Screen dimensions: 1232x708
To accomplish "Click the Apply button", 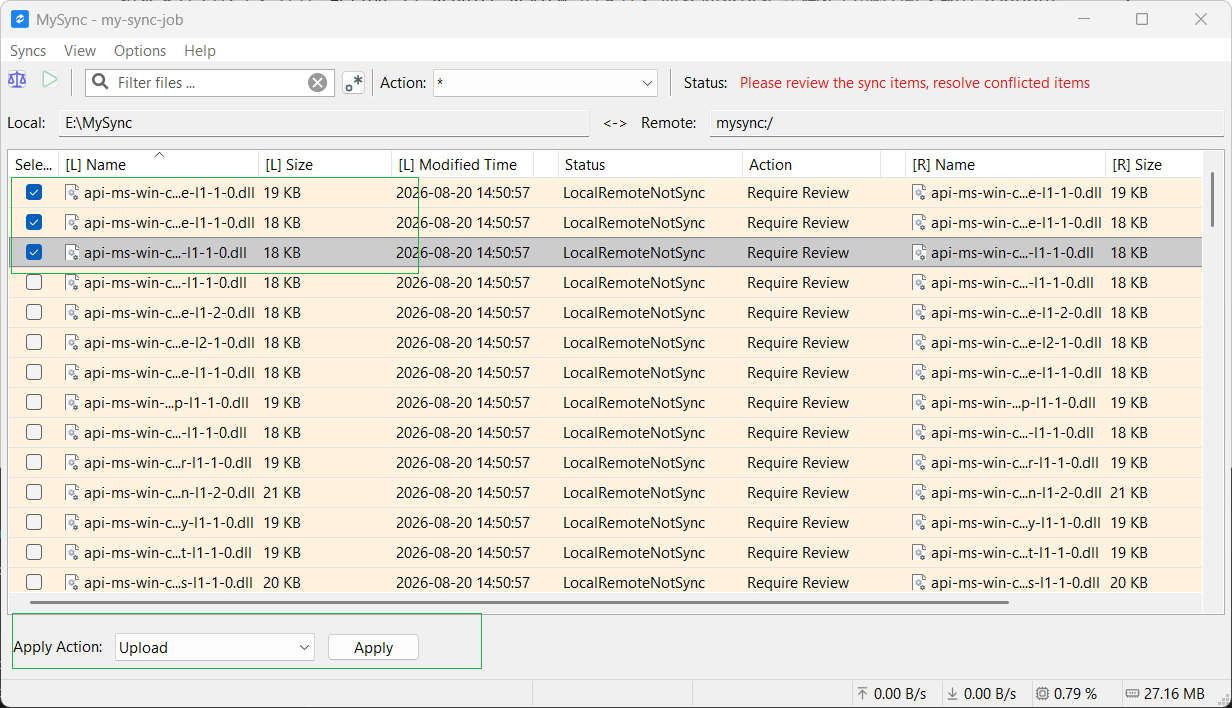I will coord(373,648).
